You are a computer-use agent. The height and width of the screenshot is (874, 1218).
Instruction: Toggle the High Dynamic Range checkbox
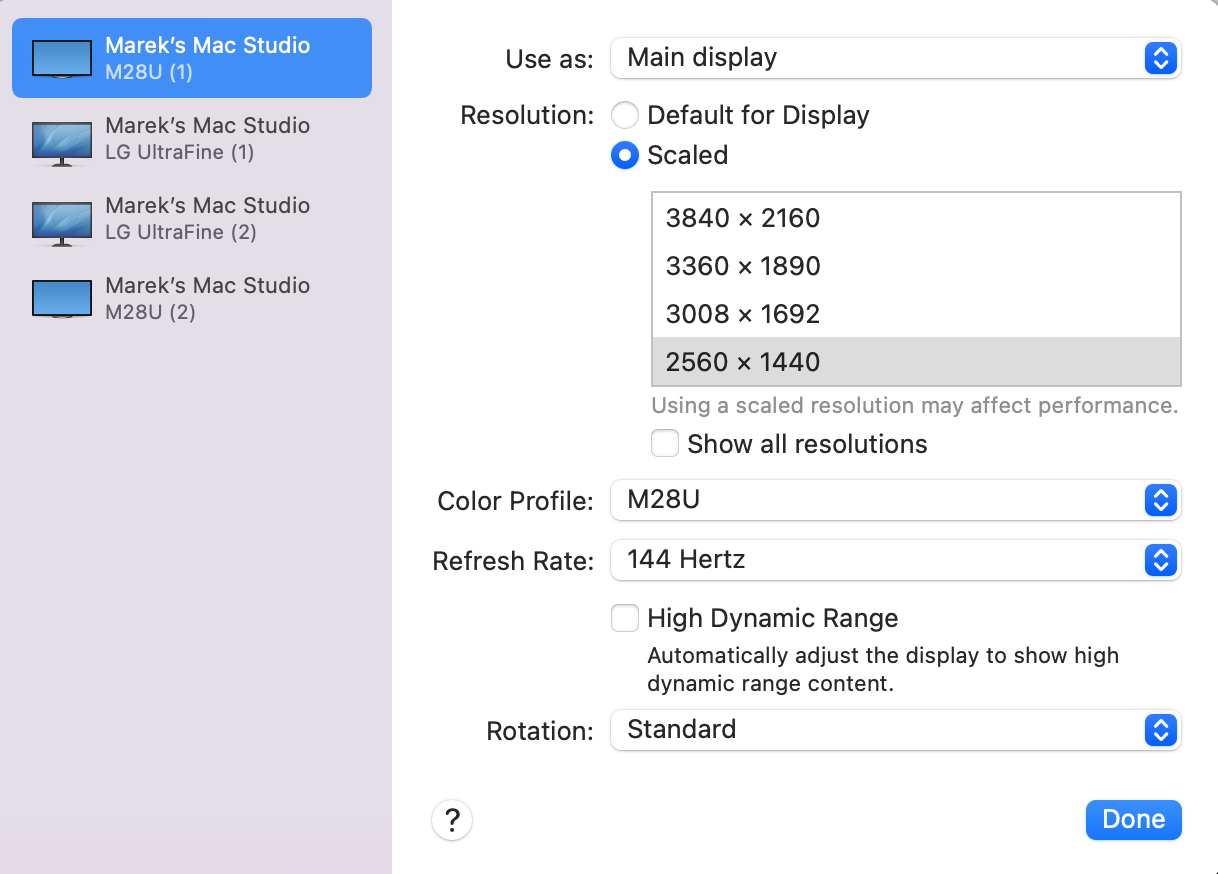(625, 619)
